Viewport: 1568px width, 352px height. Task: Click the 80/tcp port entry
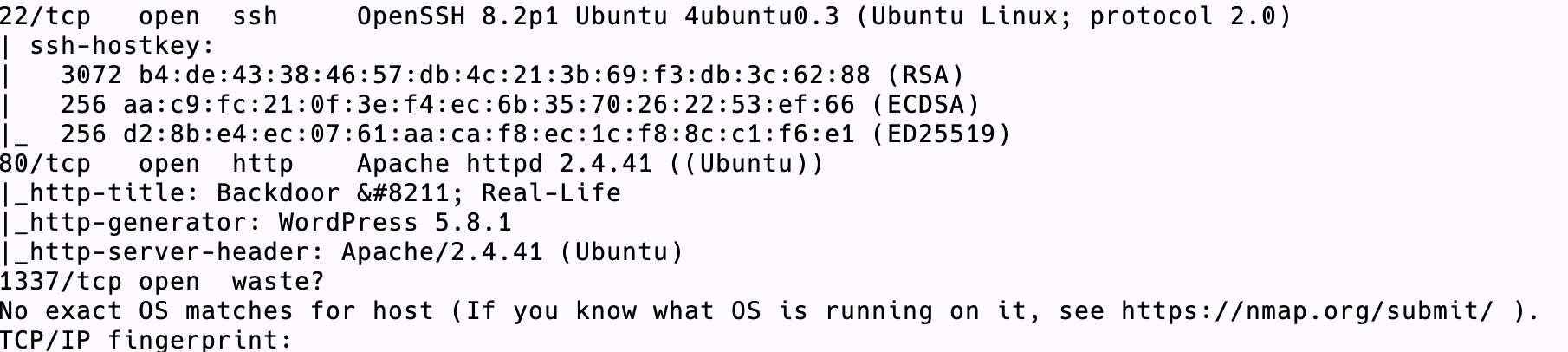(x=45, y=163)
